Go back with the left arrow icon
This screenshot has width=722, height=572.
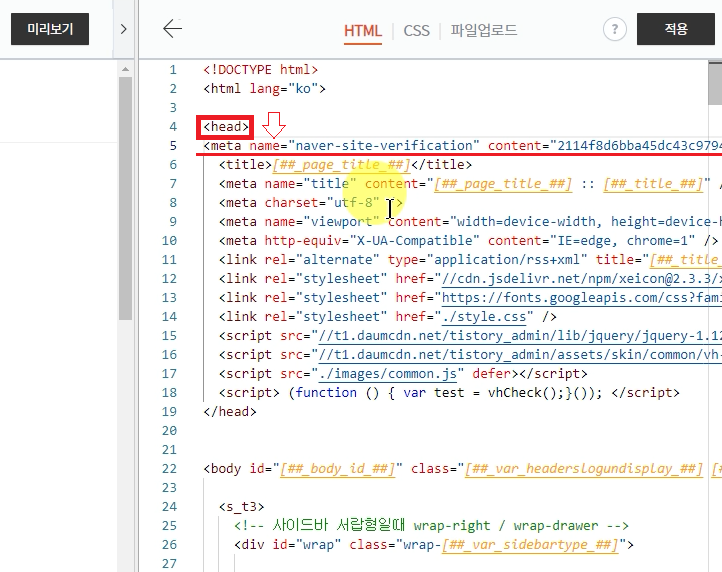point(173,29)
